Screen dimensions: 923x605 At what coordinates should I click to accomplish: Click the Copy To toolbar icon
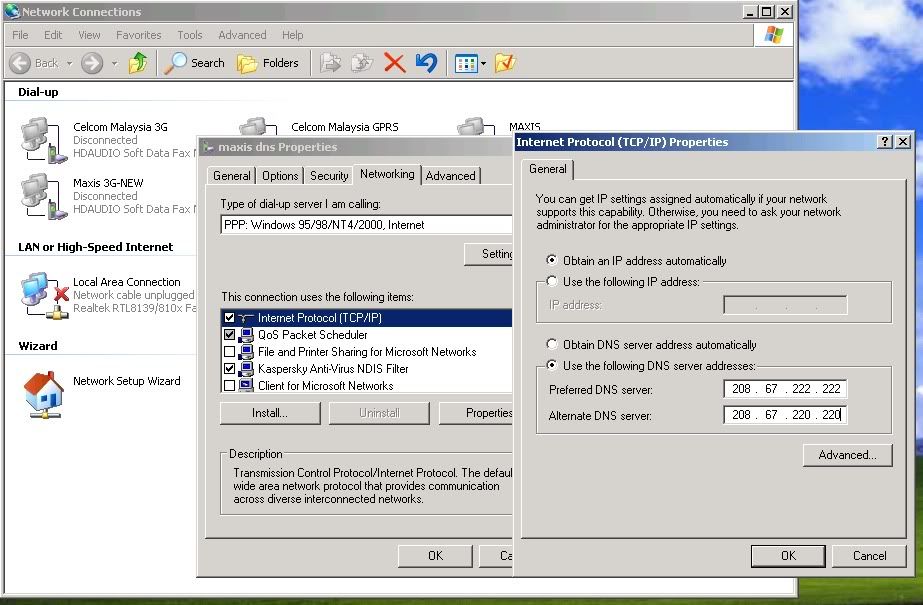[x=362, y=63]
